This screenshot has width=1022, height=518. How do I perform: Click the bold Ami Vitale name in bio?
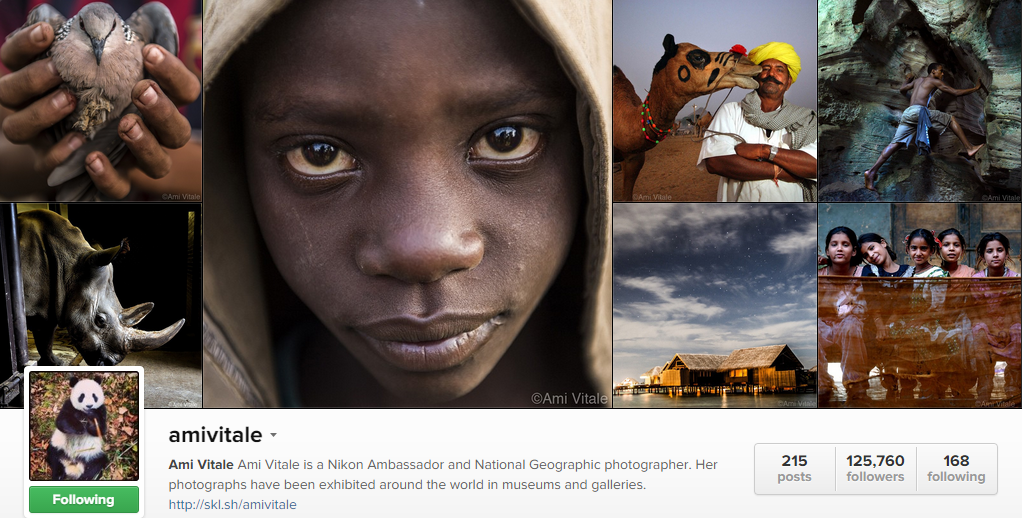pyautogui.click(x=201, y=465)
